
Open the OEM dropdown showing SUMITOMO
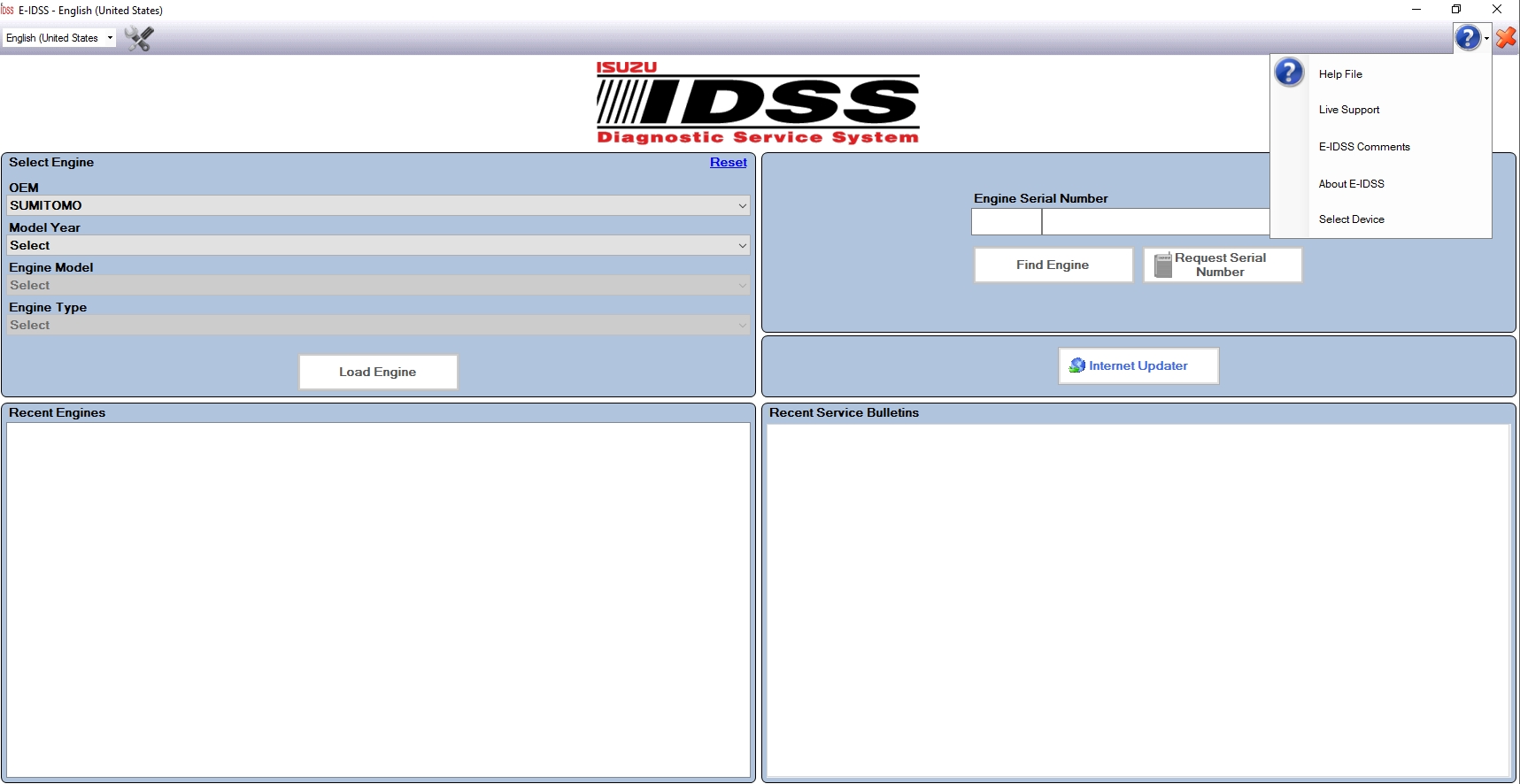(x=379, y=205)
